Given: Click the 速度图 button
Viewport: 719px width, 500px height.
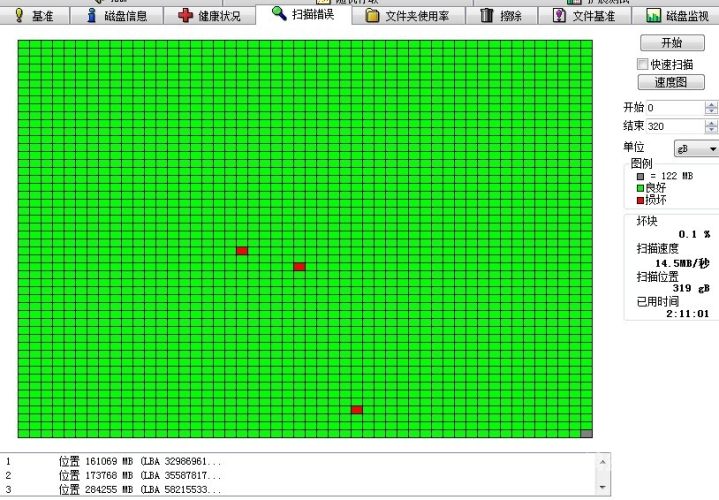Looking at the screenshot, I should click(x=672, y=82).
